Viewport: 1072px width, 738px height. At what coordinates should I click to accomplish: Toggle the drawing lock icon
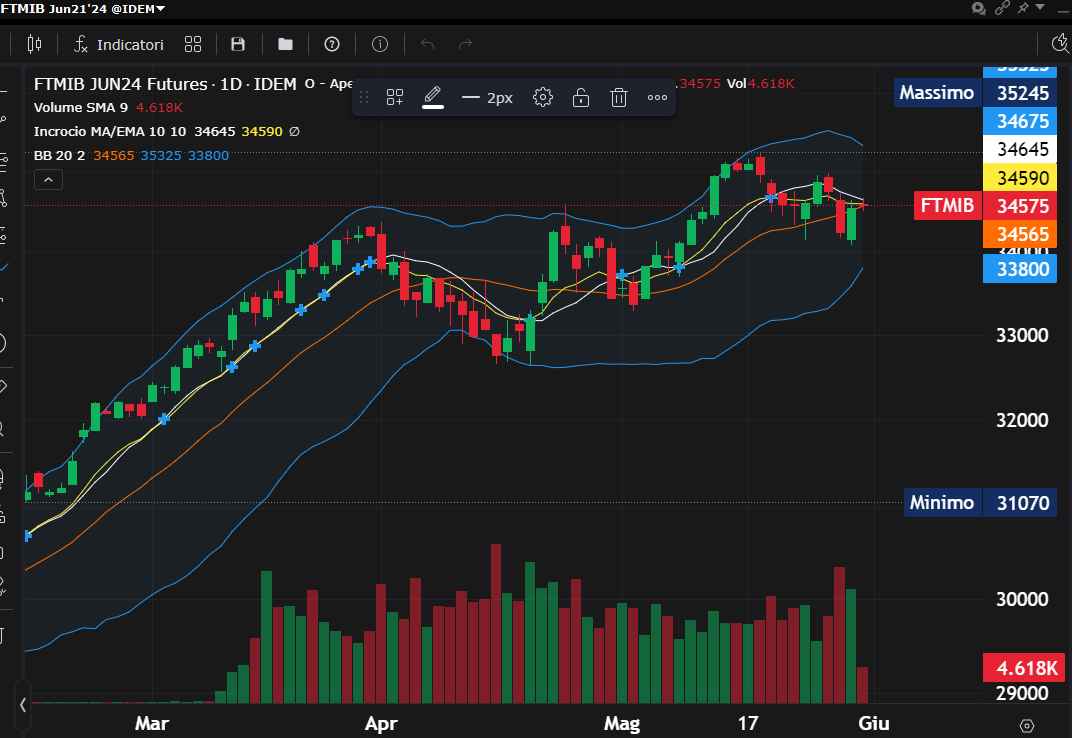coord(580,97)
